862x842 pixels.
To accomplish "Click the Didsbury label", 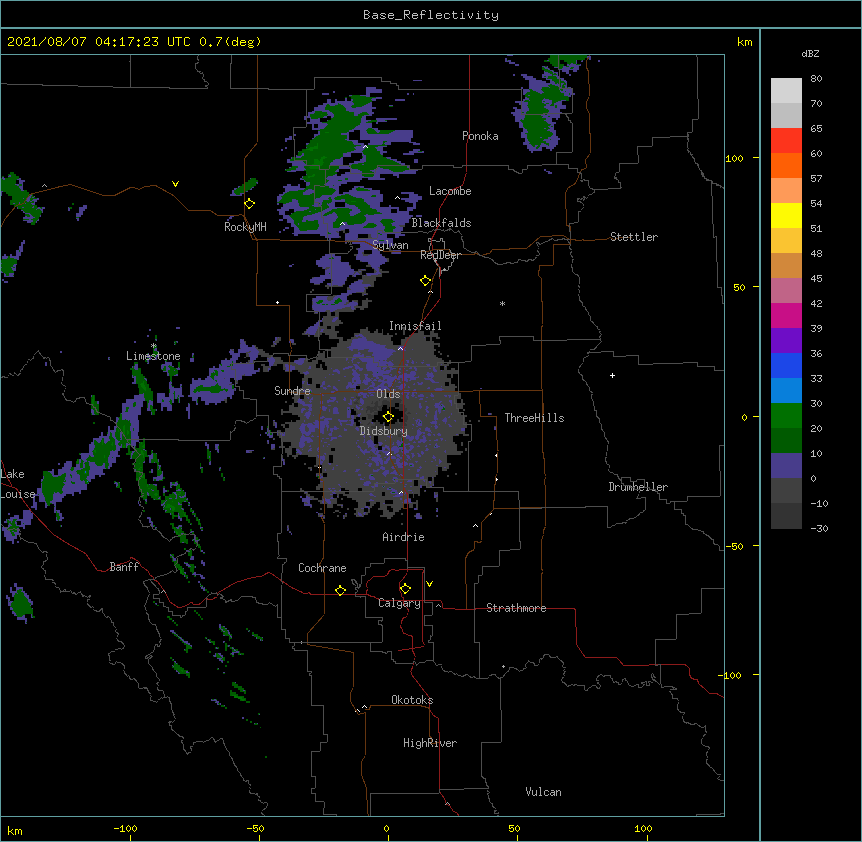I will pos(383,431).
